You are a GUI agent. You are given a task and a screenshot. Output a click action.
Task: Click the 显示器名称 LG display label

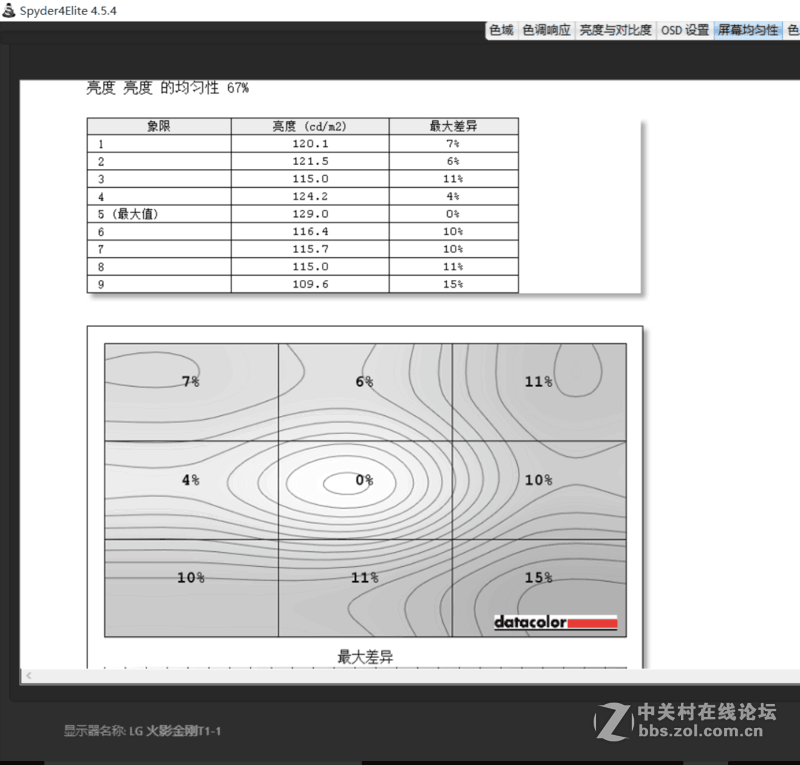point(142,731)
